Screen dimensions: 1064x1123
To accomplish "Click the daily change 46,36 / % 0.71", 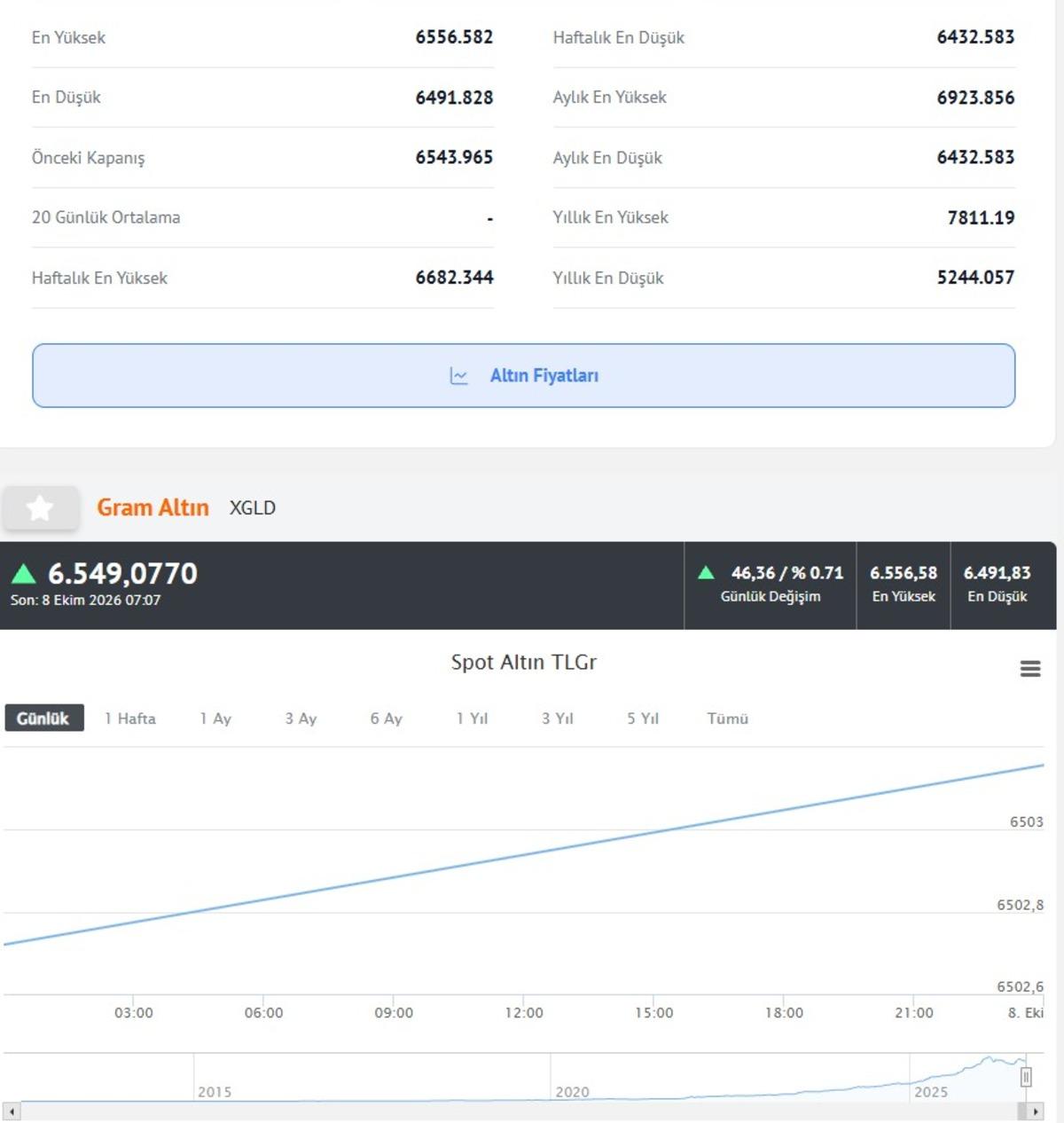I will pyautogui.click(x=787, y=573).
